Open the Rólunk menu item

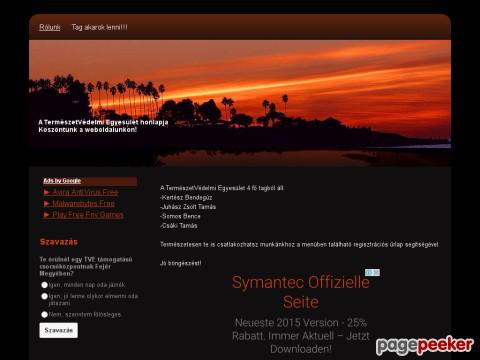(x=50, y=27)
